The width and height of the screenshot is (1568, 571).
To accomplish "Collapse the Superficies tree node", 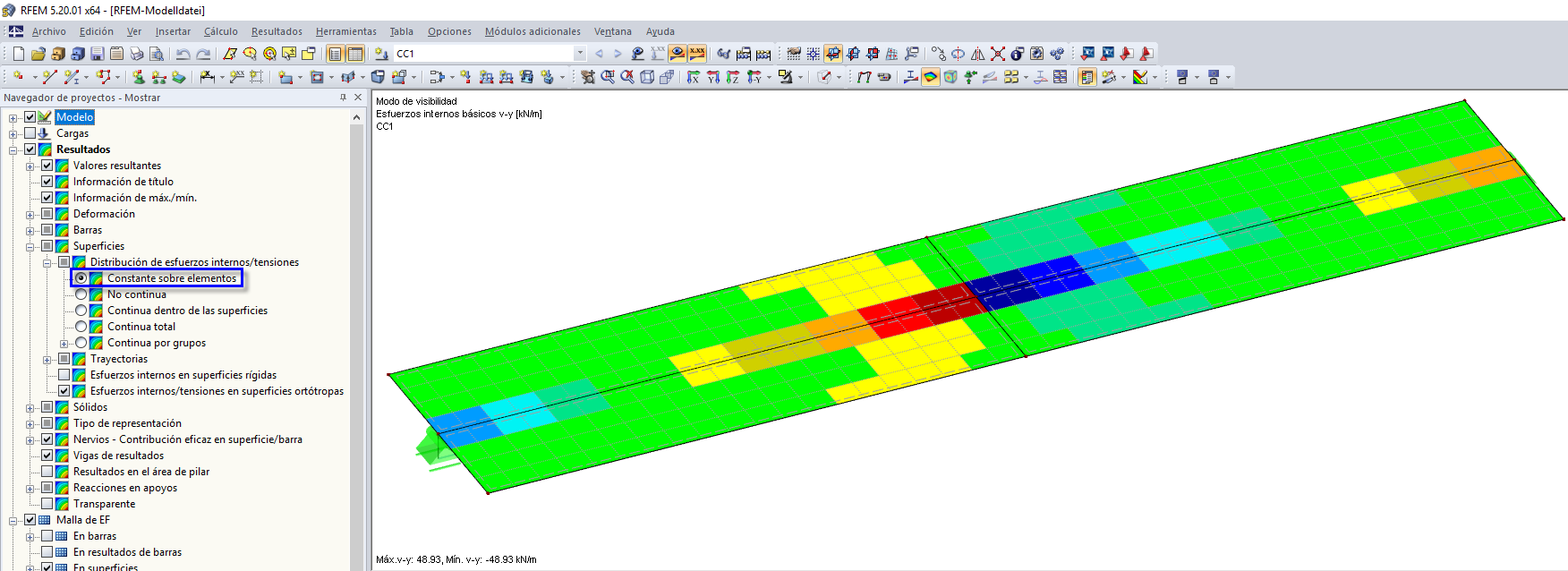I will [30, 246].
